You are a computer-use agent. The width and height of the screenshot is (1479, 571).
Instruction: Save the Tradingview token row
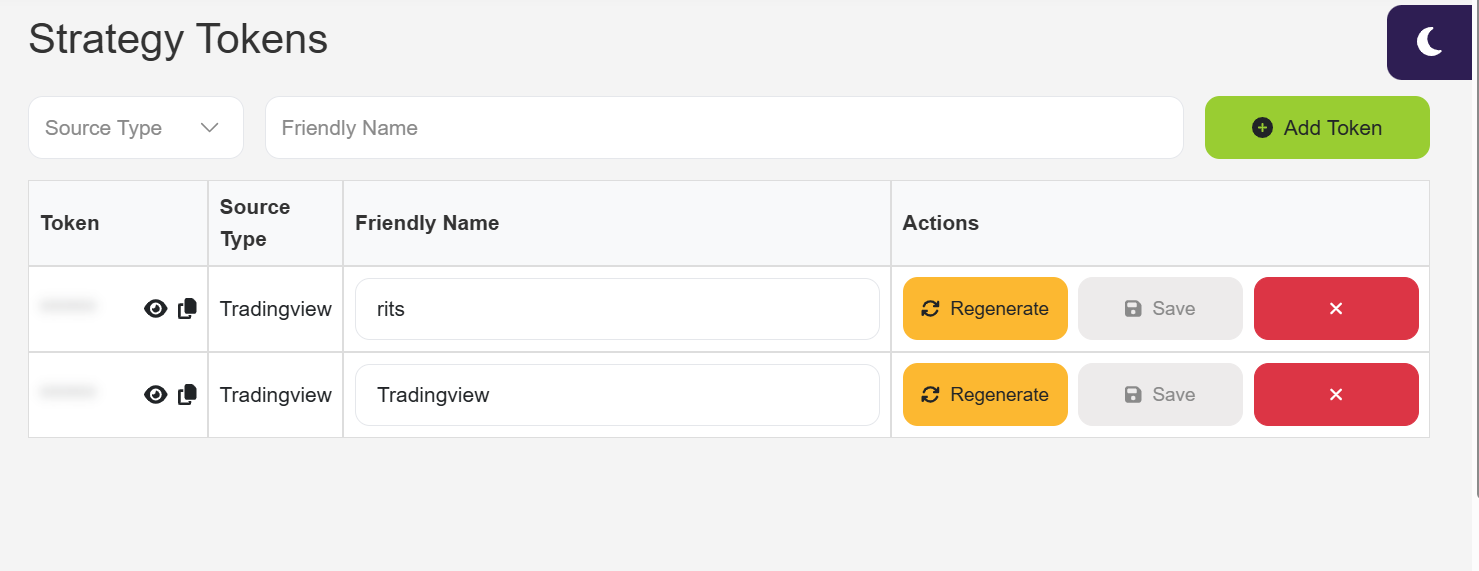(1160, 395)
